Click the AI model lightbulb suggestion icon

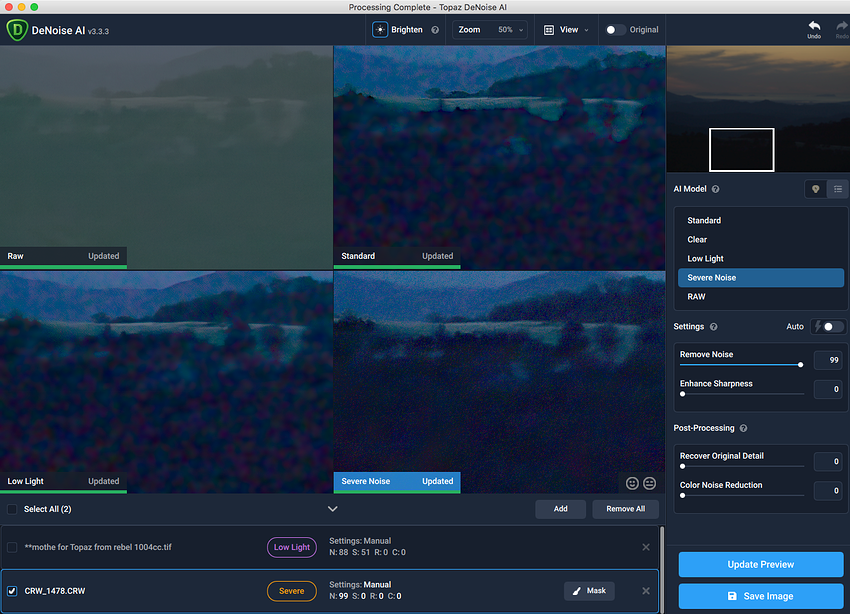(815, 189)
